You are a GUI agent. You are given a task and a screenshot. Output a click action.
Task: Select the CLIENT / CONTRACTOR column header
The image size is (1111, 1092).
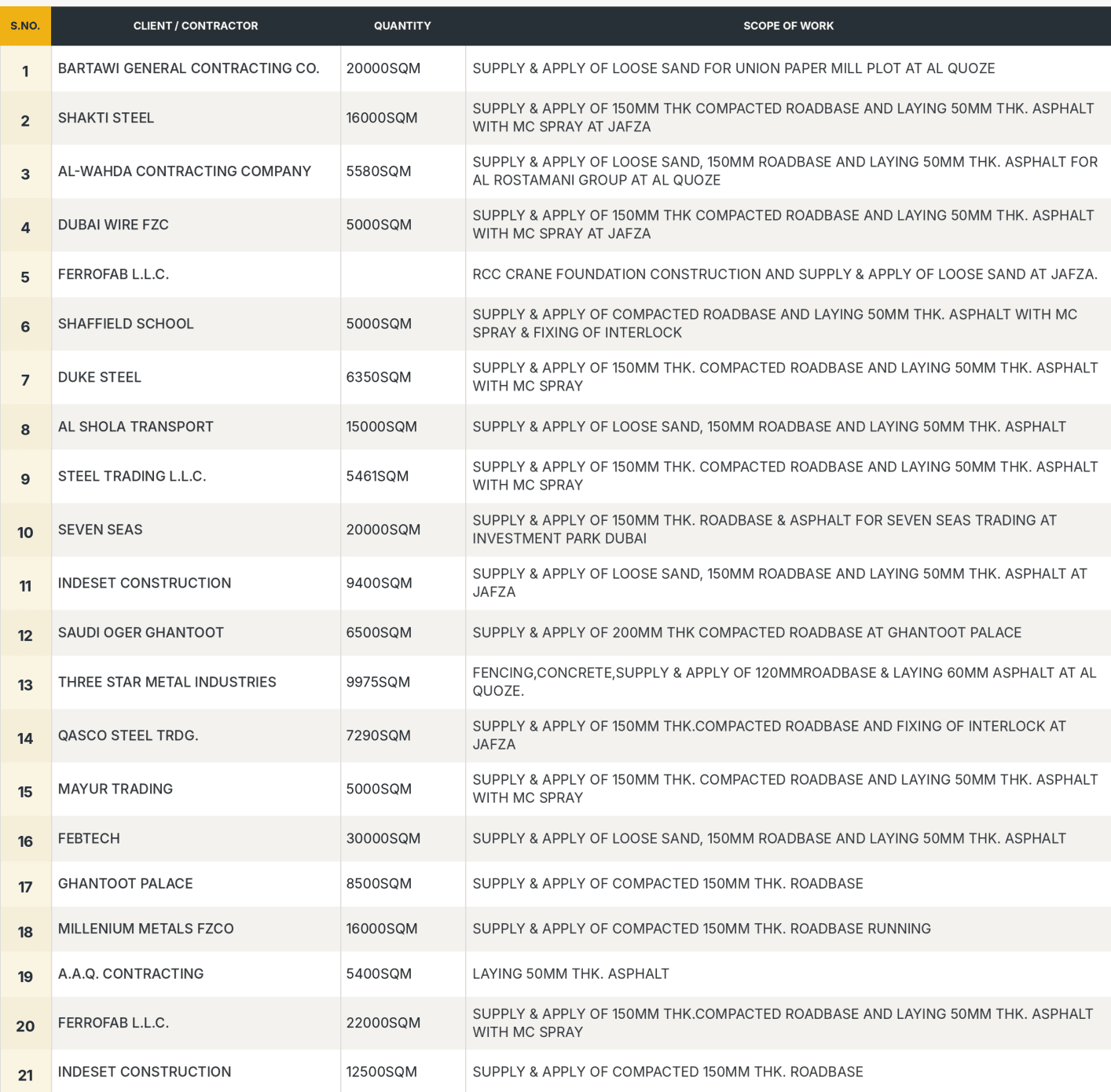click(x=196, y=26)
